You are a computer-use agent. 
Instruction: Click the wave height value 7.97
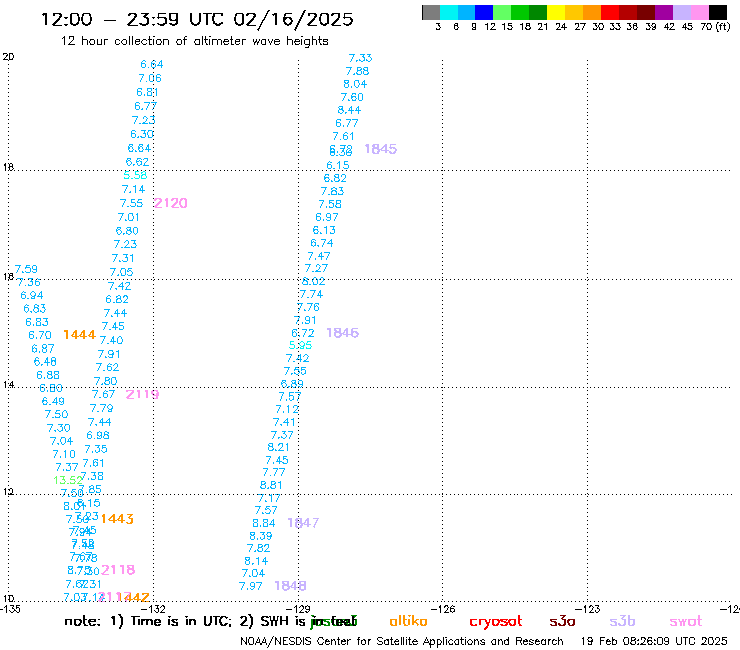point(250,586)
